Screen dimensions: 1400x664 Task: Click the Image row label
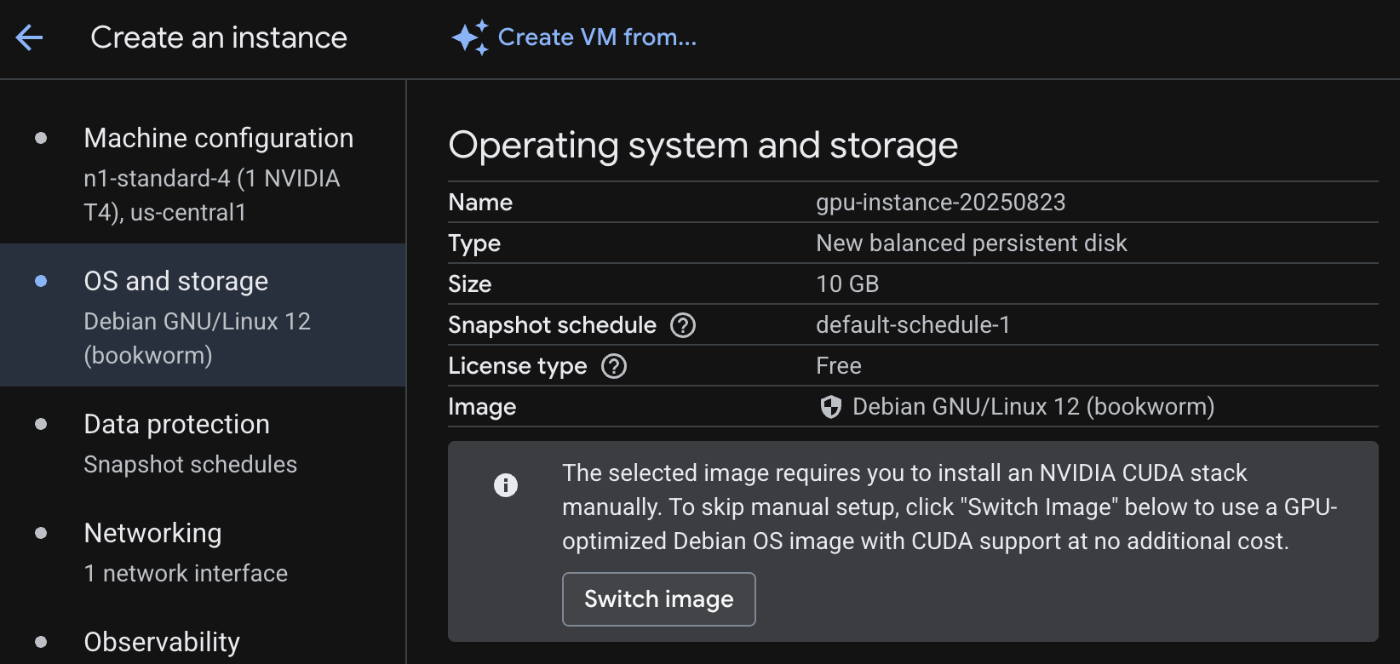click(x=482, y=407)
